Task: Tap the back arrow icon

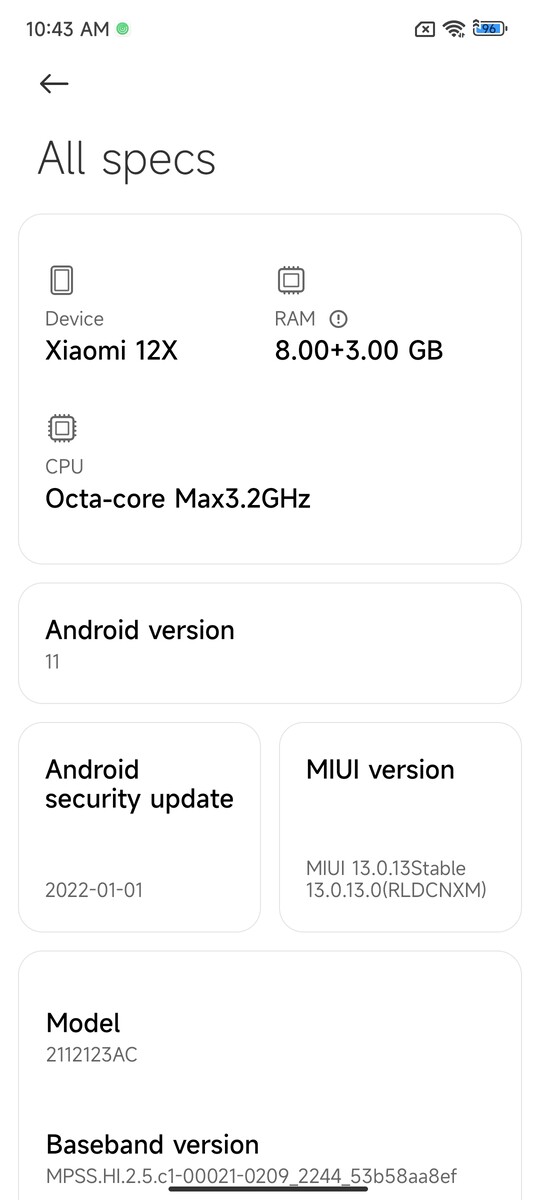Action: tap(54, 84)
